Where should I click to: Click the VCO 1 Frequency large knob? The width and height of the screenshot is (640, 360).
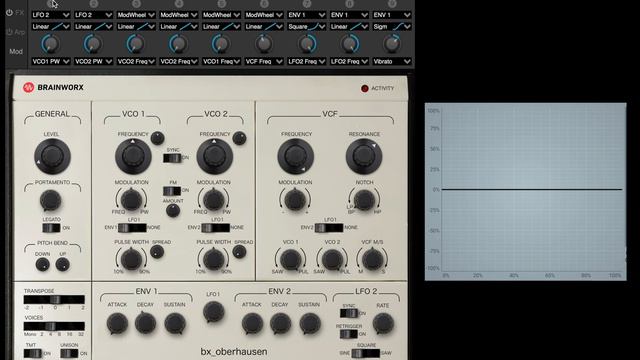coord(133,156)
